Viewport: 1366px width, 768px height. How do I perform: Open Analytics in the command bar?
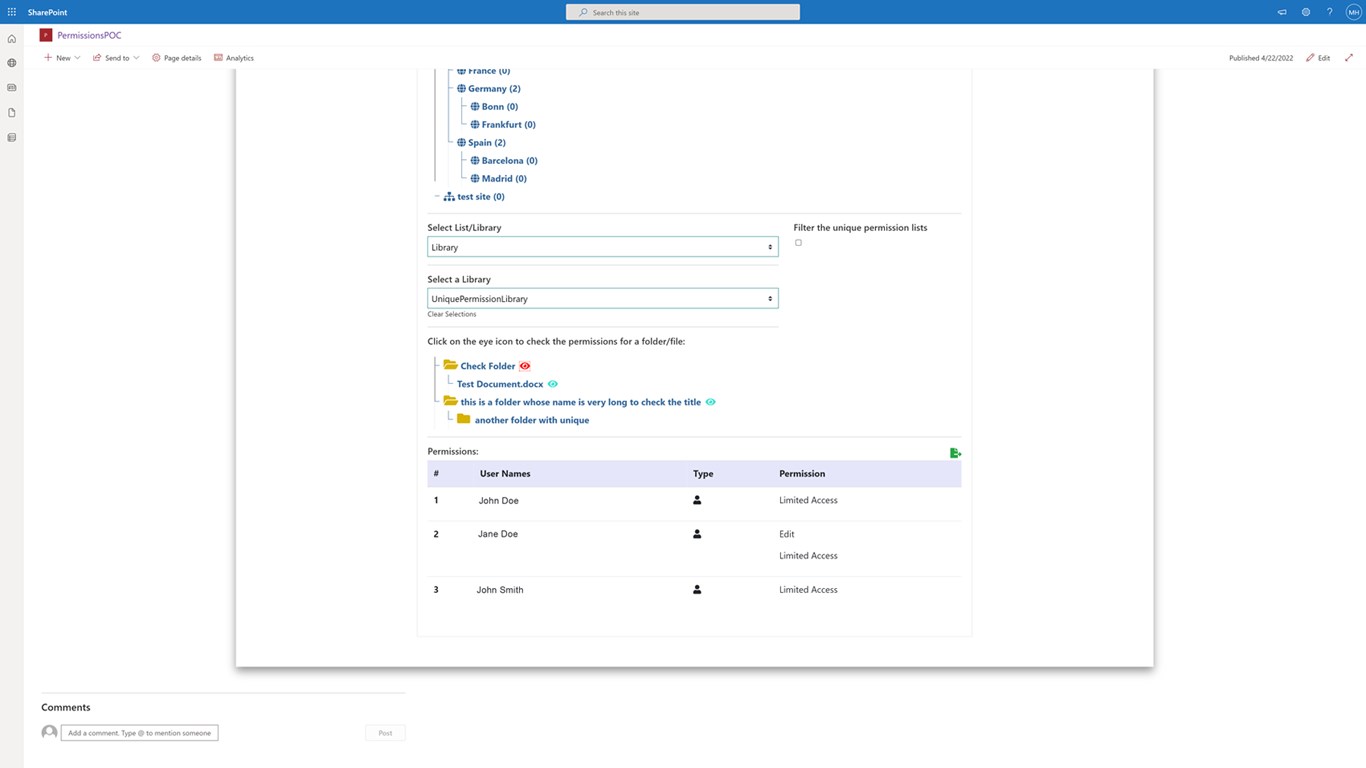click(234, 58)
